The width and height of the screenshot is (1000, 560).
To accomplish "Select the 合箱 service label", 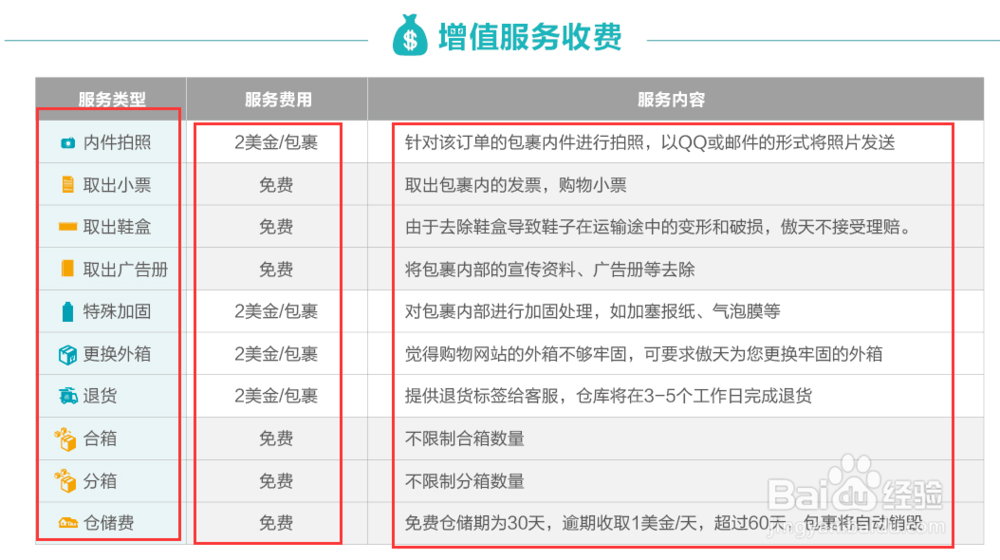I will (x=100, y=438).
